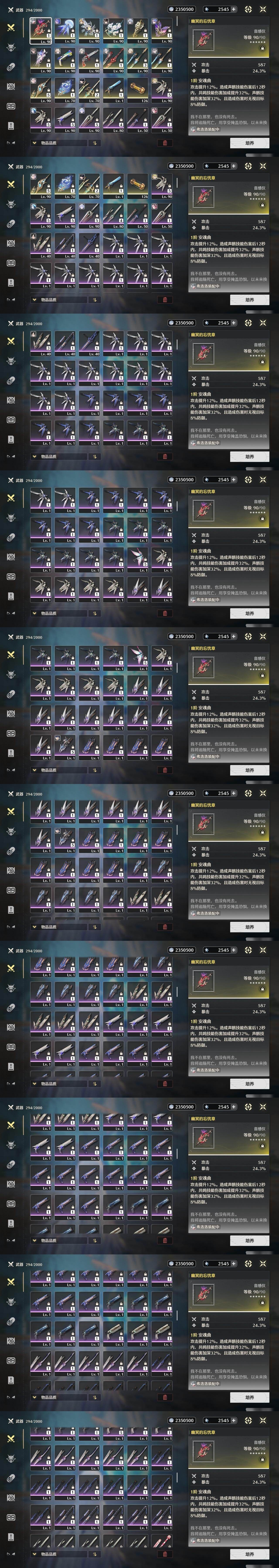279x1568 pixels.
Task: Select the crossed-swords weapons category in the topmost sidebar
Action: (11, 27)
